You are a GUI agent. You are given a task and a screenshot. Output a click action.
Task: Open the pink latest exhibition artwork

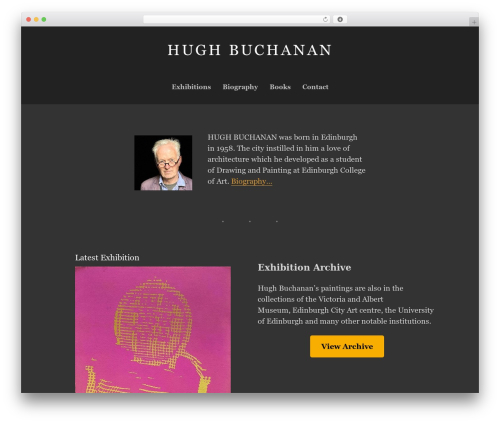pos(153,329)
